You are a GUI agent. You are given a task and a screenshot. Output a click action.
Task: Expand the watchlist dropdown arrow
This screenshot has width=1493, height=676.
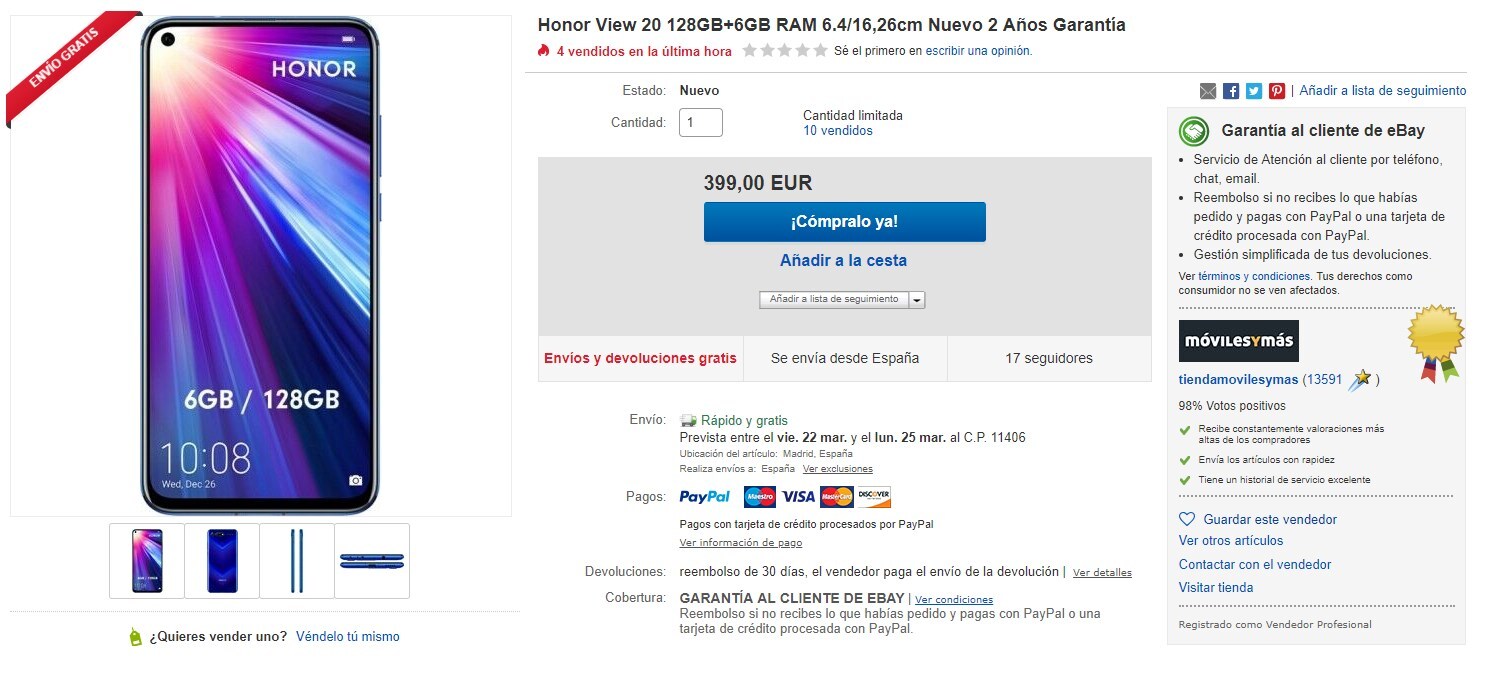[x=917, y=299]
